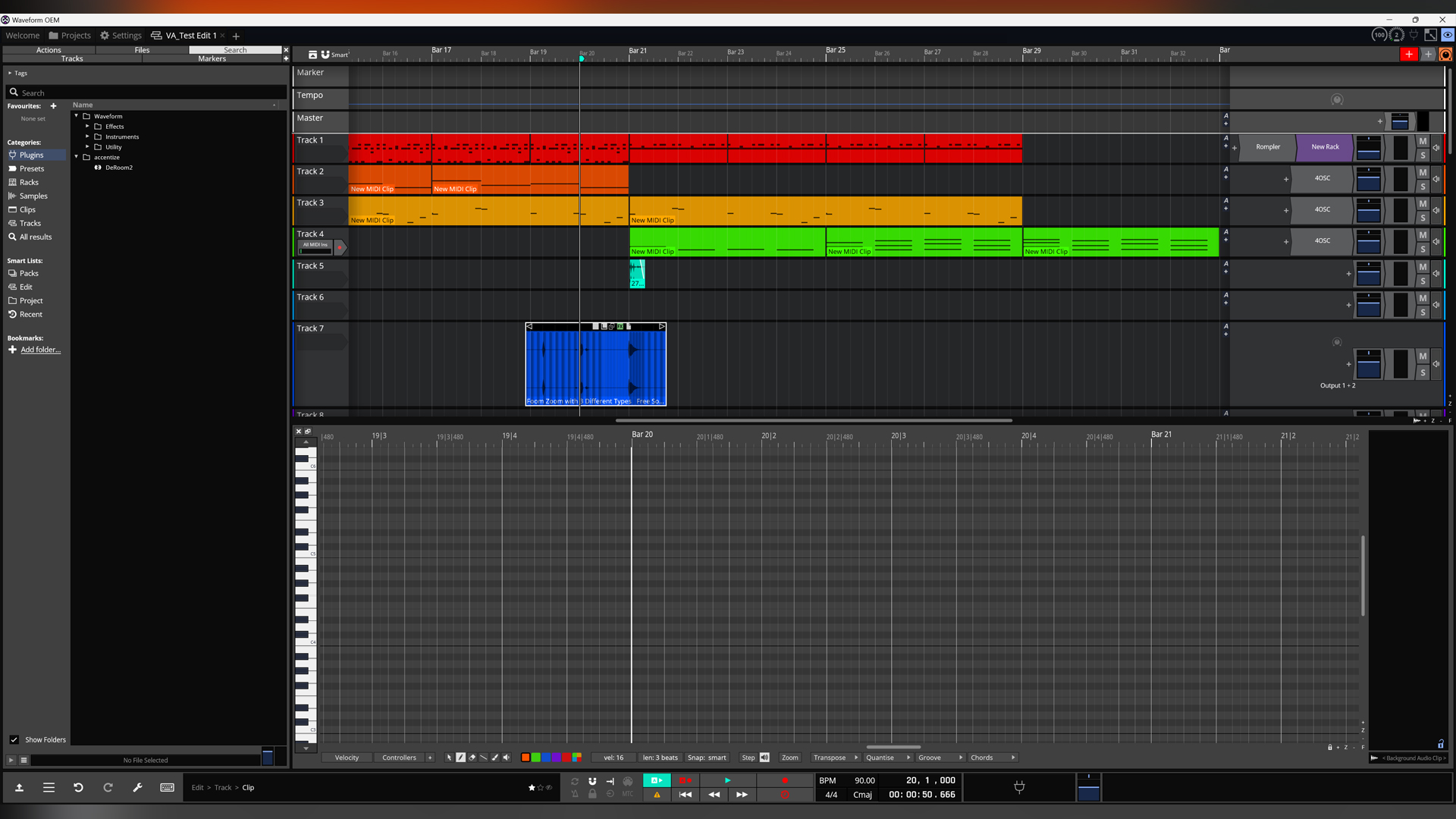Click the Velocity button
This screenshot has height=819, width=1456.
click(x=347, y=758)
